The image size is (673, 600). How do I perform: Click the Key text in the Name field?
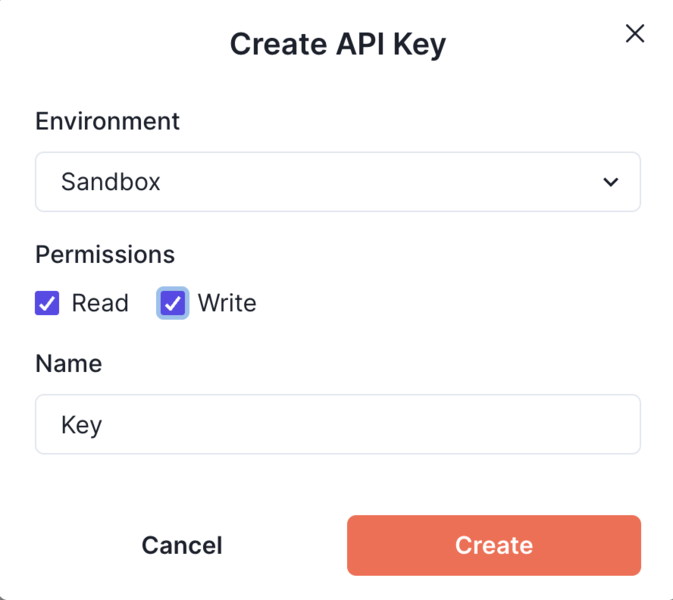(82, 425)
